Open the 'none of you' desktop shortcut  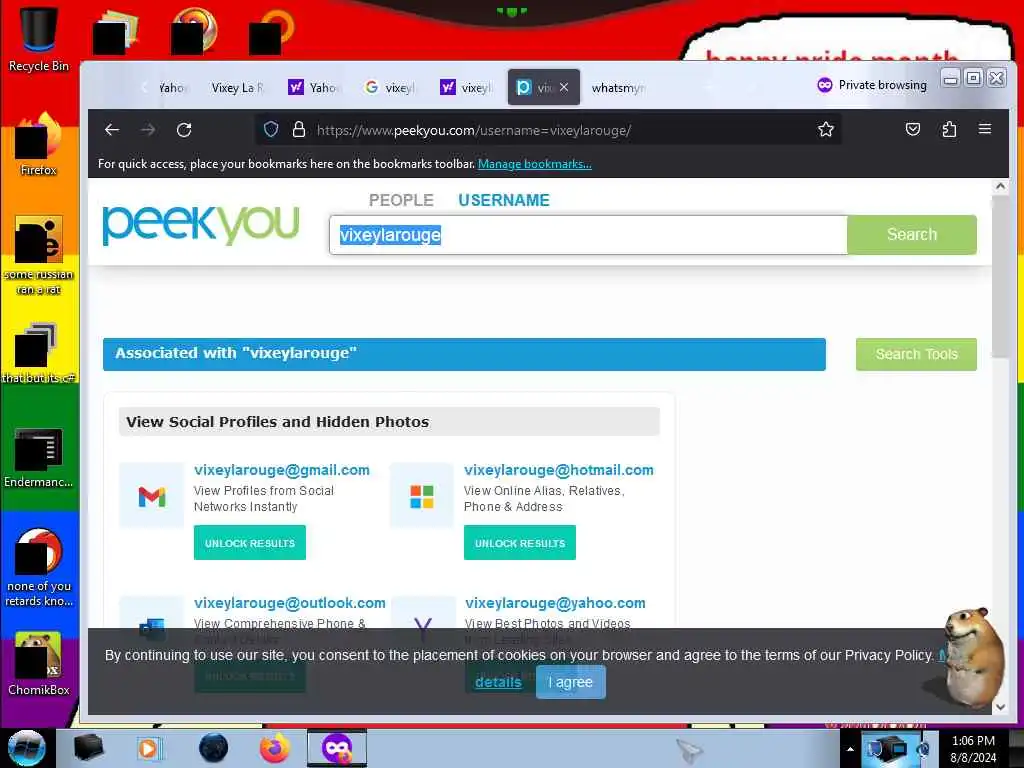point(39,567)
